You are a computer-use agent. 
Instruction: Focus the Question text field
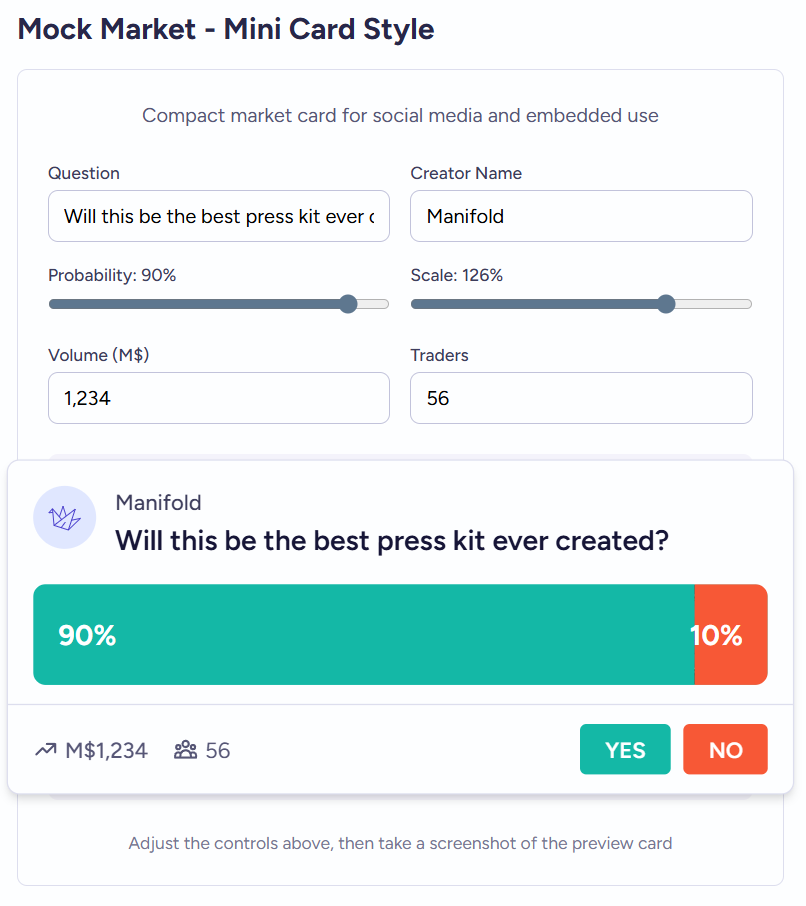tap(218, 216)
